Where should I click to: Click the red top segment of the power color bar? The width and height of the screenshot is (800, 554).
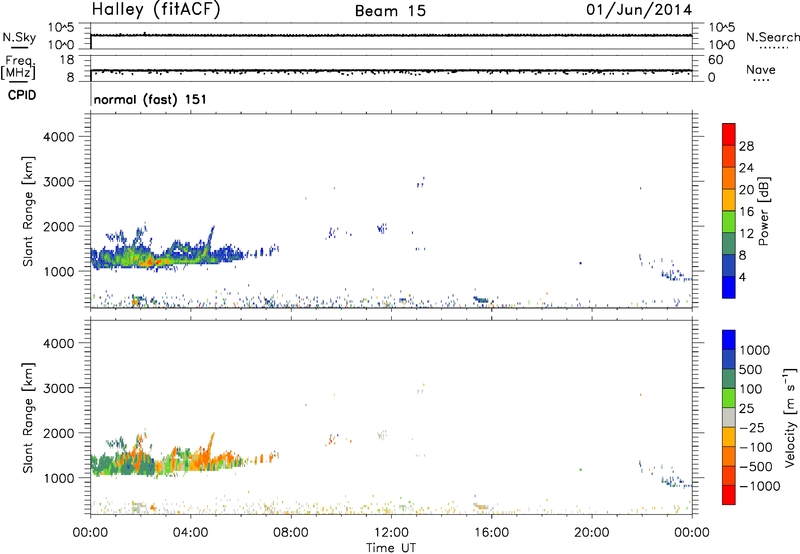coord(729,135)
